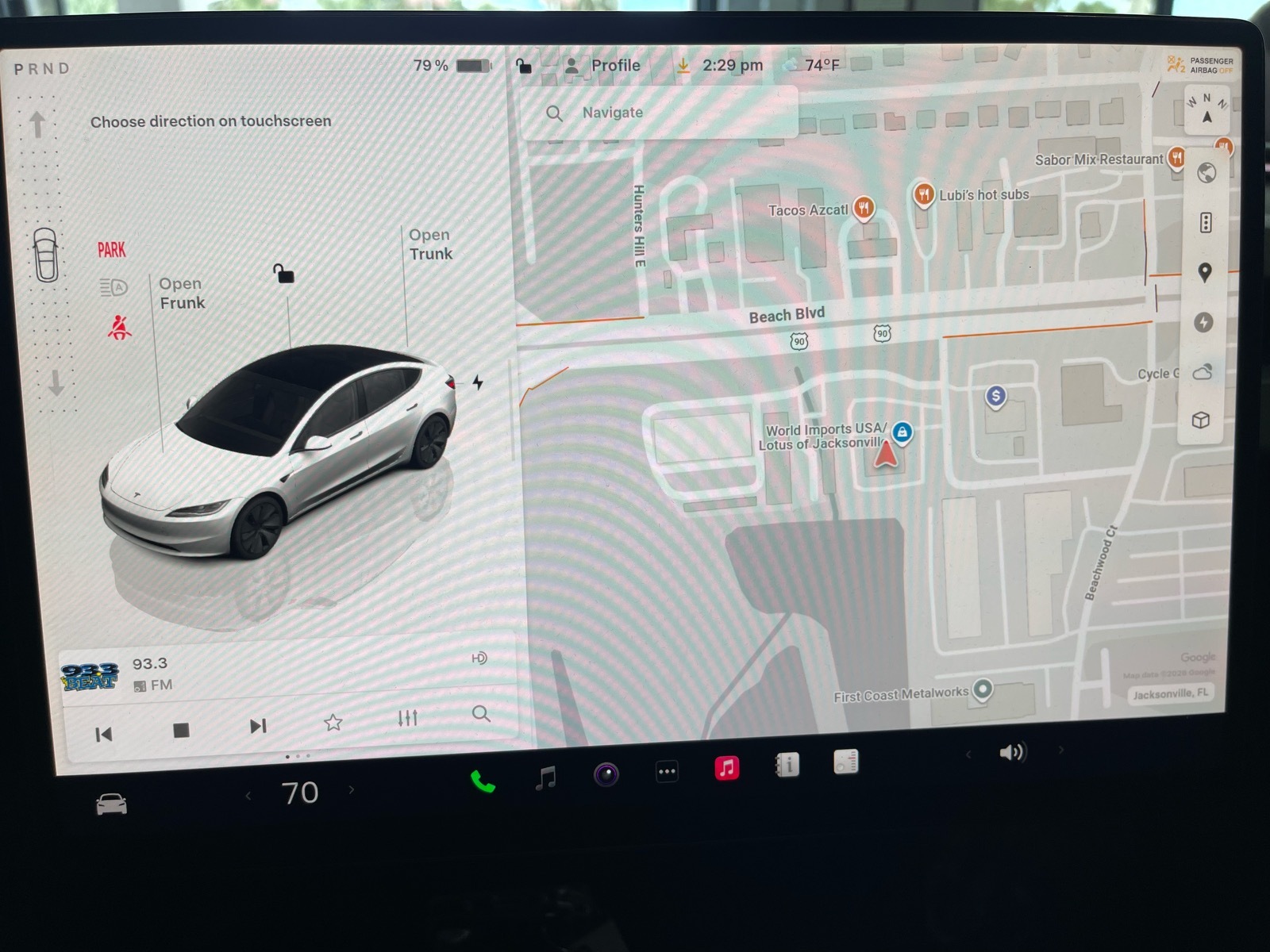The height and width of the screenshot is (952, 1270).
Task: Toggle the HD radio indicator
Action: [x=479, y=658]
